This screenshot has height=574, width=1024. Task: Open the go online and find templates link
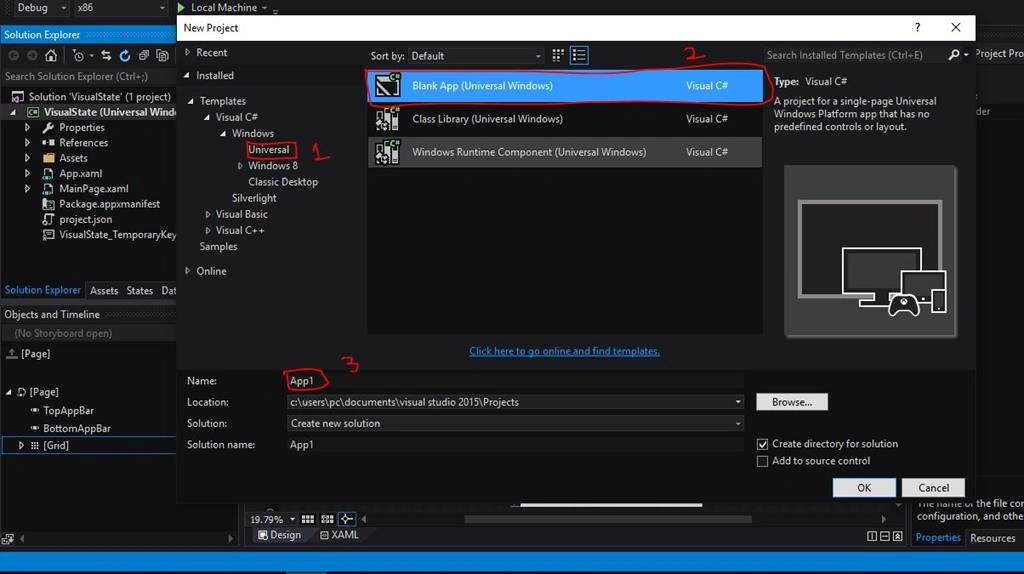[x=564, y=351]
